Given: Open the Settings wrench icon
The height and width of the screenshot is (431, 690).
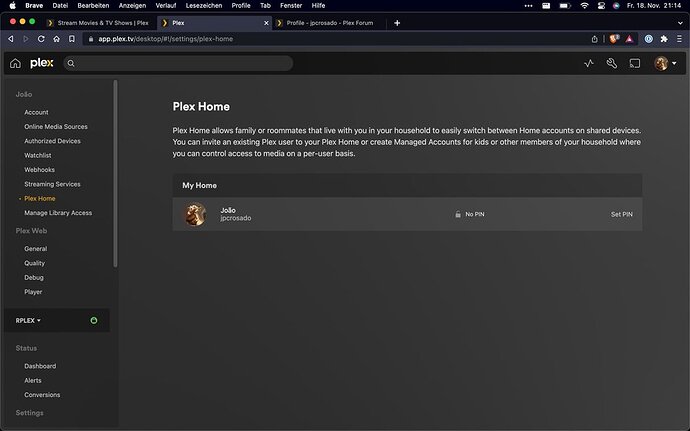Looking at the screenshot, I should [x=612, y=63].
